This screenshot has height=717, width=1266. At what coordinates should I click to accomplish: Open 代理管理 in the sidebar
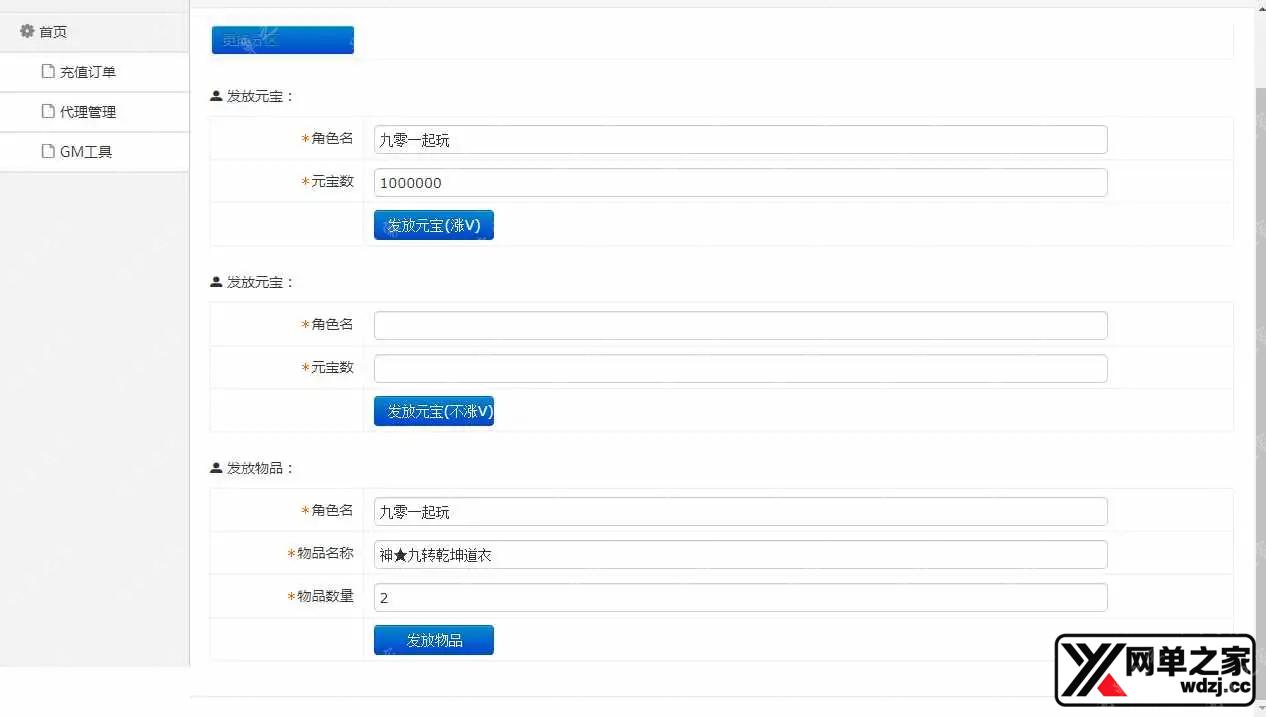(88, 112)
